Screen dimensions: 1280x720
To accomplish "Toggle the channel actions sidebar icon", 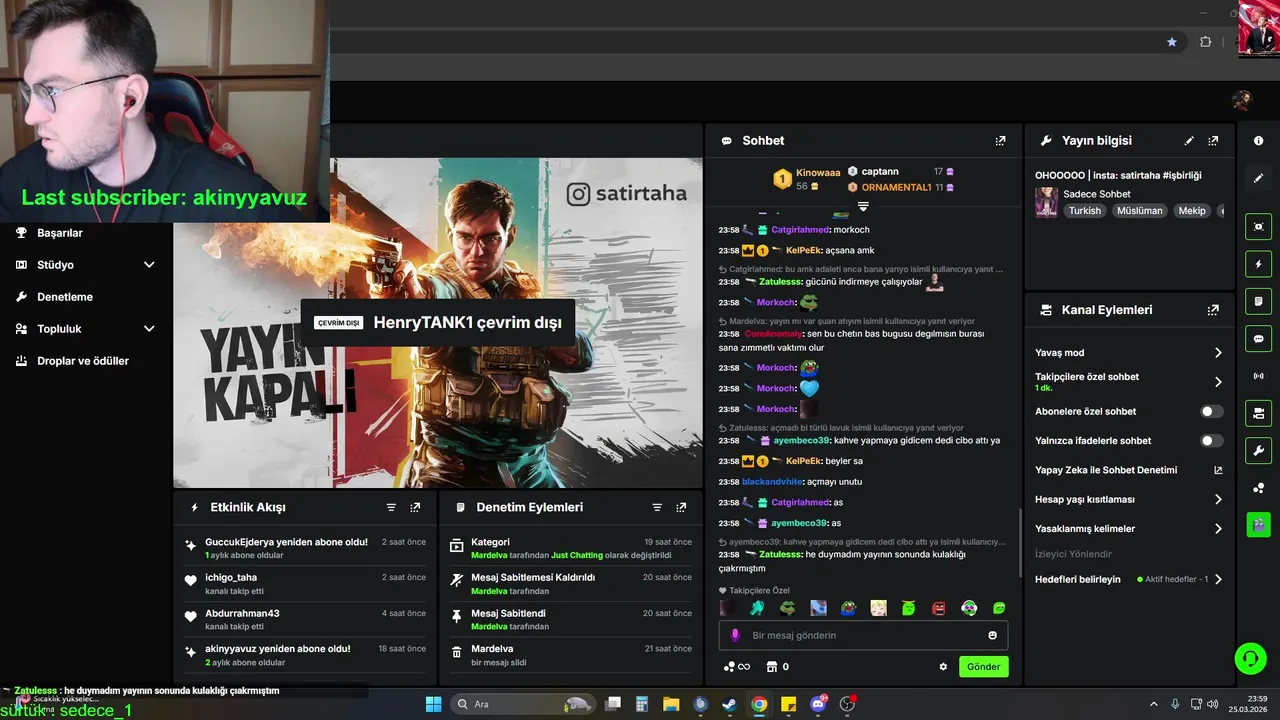I will (1258, 413).
